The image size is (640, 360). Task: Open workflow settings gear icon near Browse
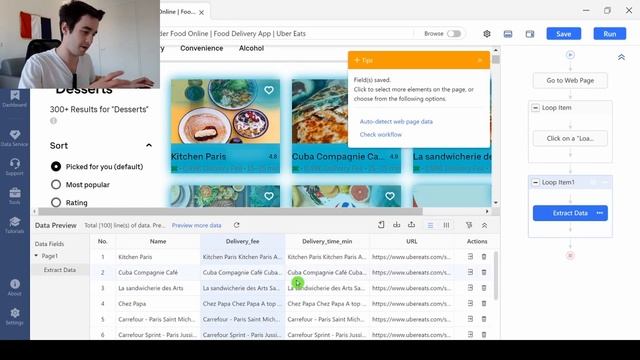tap(487, 34)
